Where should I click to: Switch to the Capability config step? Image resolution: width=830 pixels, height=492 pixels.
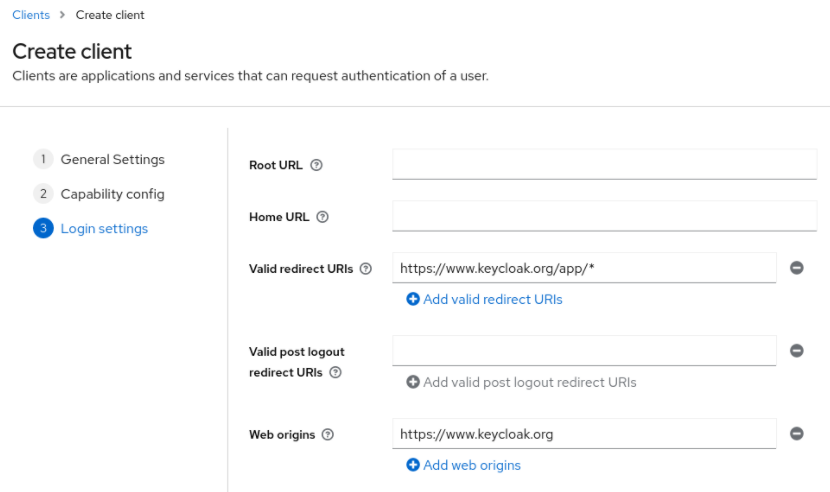pyautogui.click(x=112, y=194)
